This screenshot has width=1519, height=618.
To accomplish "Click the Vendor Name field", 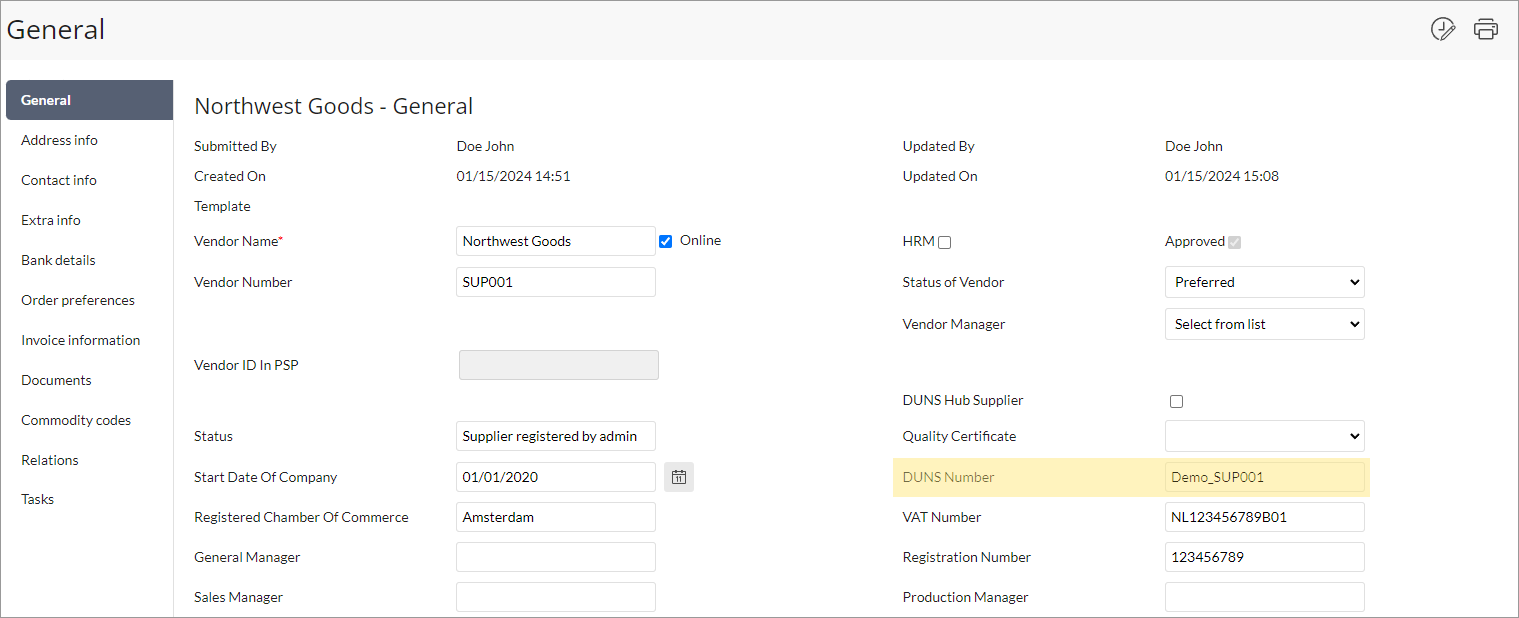I will [556, 241].
